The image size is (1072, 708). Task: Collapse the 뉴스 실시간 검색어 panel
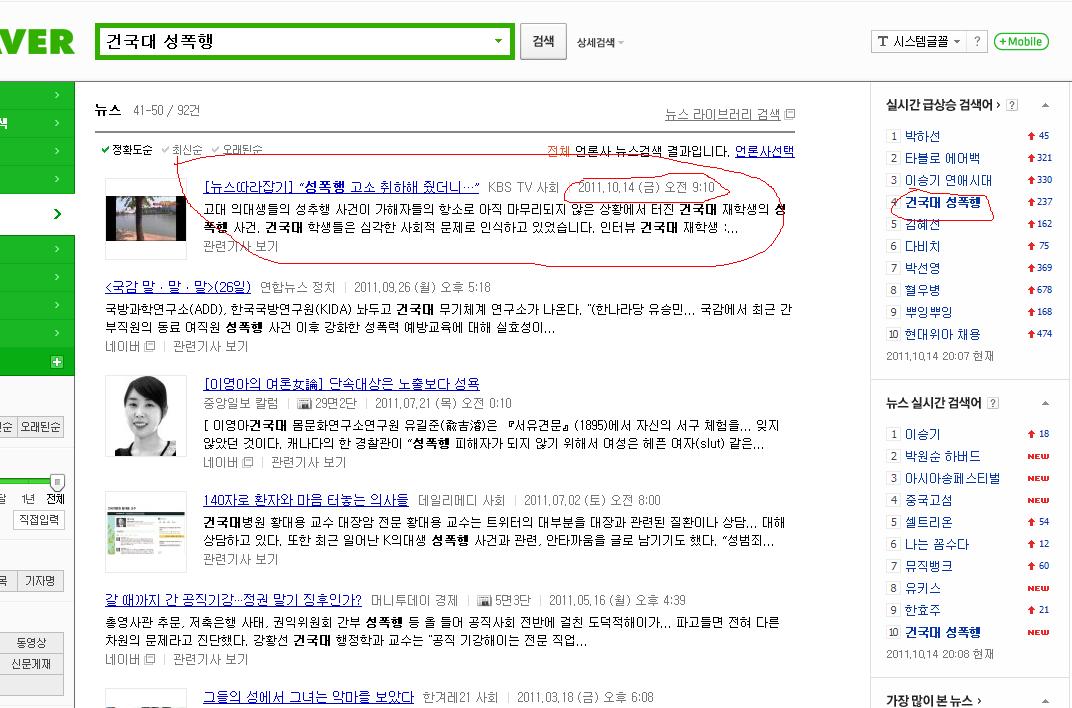coord(1045,403)
